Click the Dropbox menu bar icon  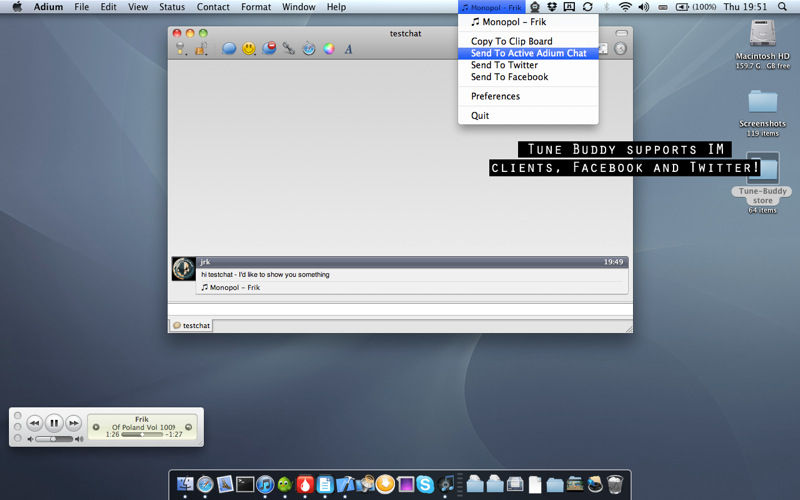[552, 7]
